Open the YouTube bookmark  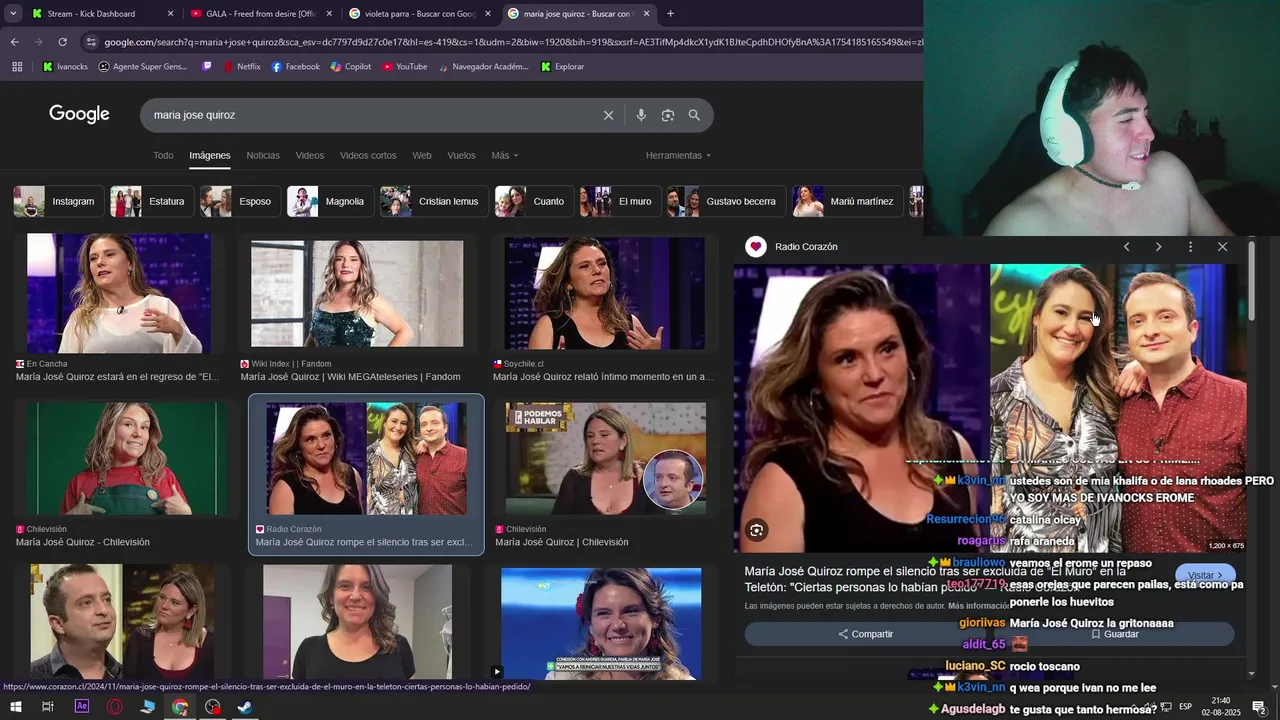click(x=404, y=67)
